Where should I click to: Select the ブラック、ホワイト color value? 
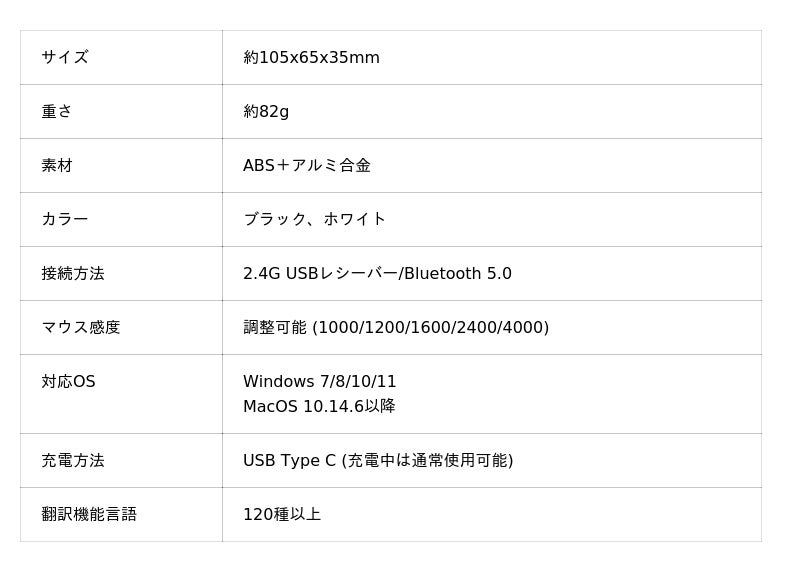pos(314,219)
